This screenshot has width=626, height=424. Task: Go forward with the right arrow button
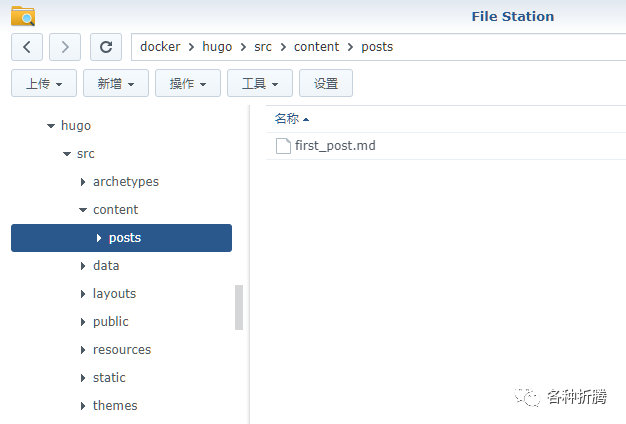pyautogui.click(x=65, y=47)
